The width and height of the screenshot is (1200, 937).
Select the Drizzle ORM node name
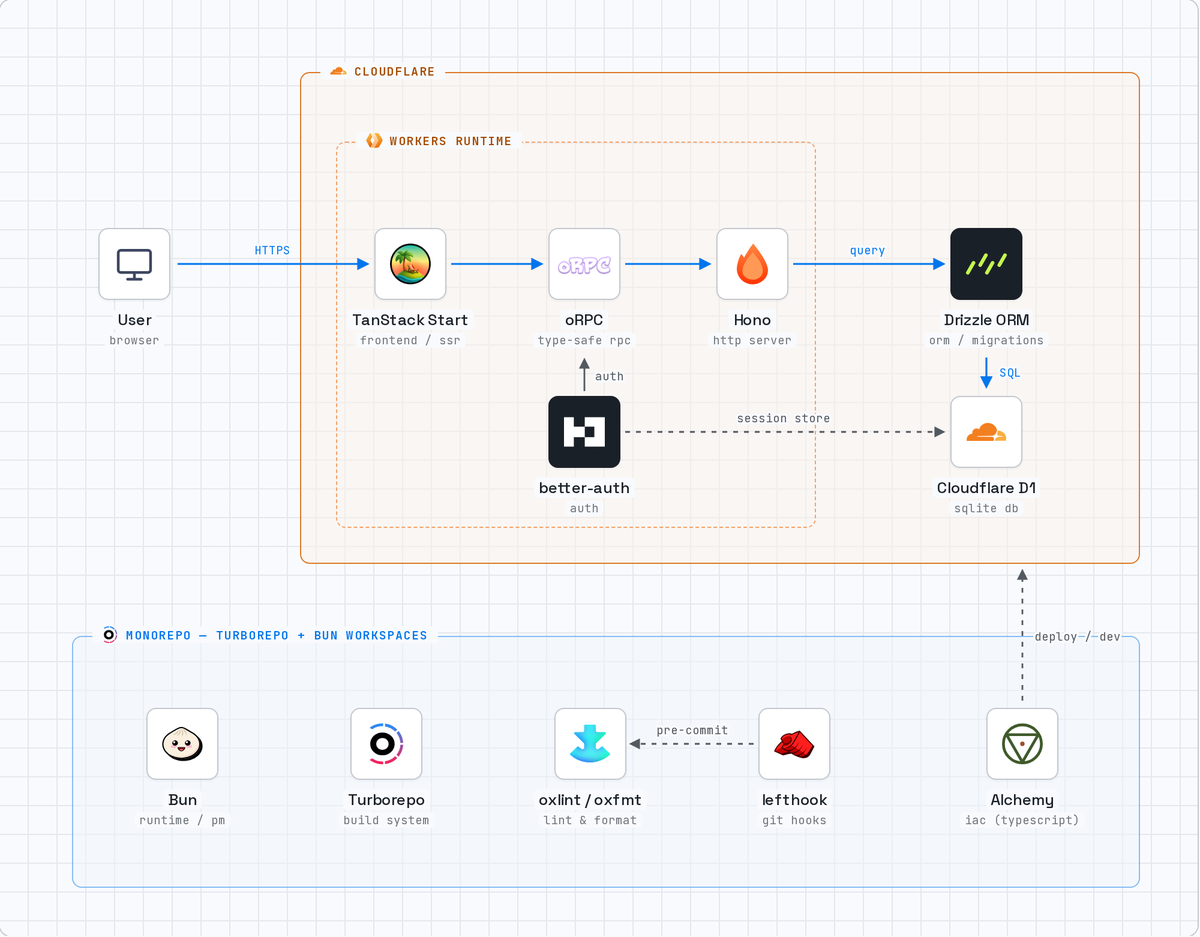[986, 320]
